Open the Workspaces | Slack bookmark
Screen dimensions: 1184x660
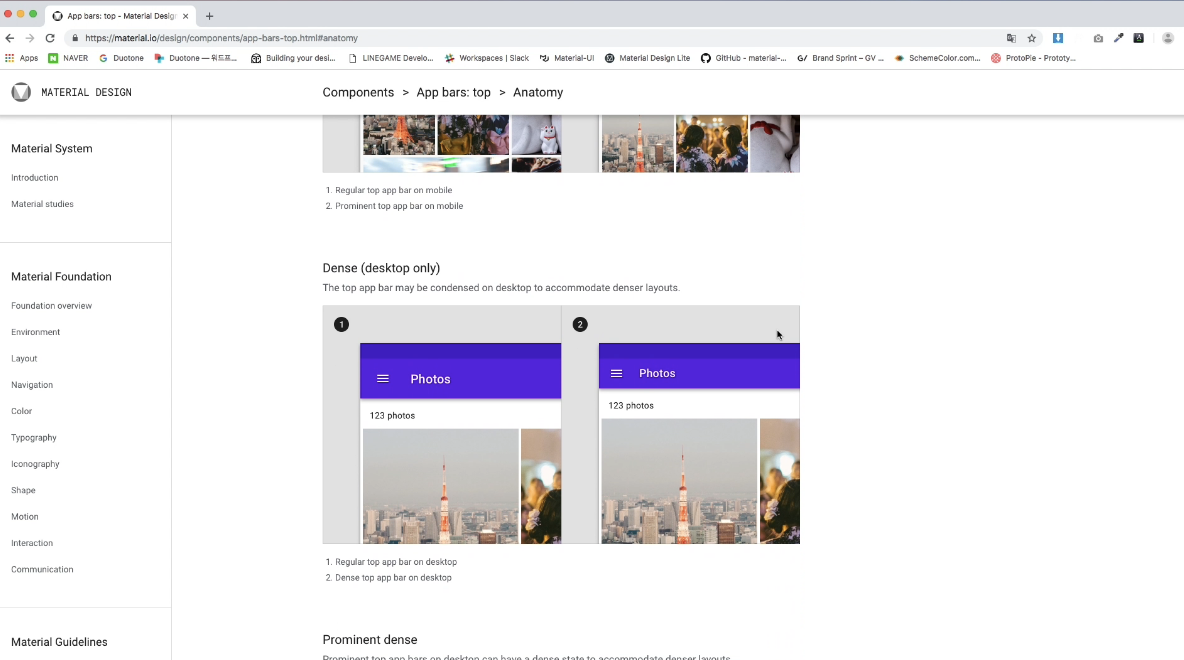click(x=487, y=58)
